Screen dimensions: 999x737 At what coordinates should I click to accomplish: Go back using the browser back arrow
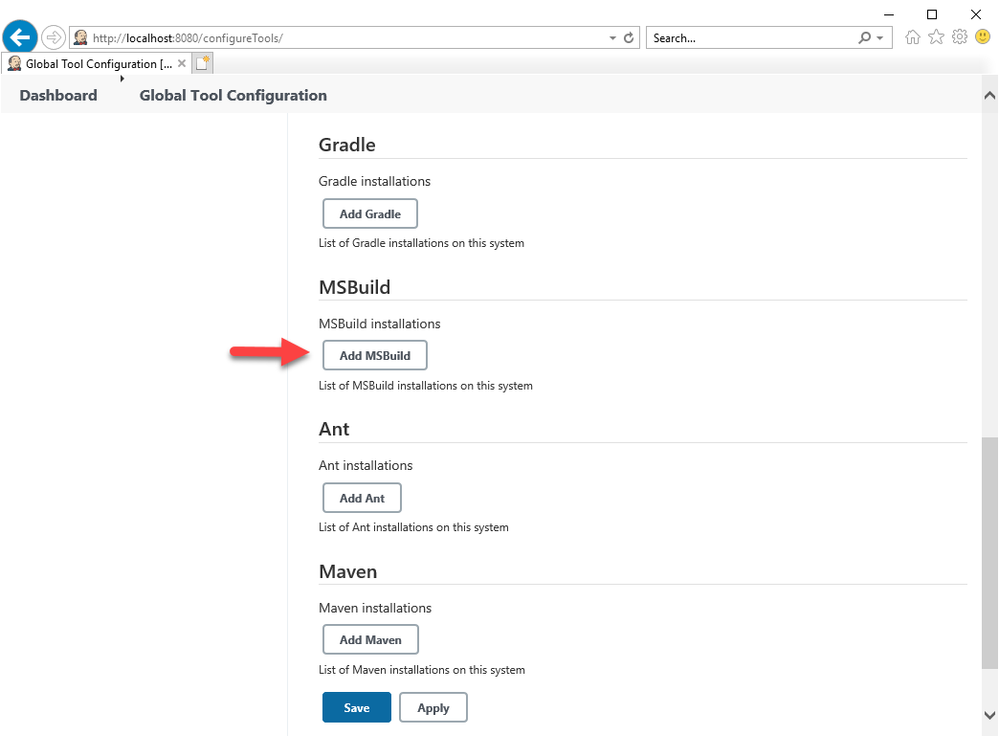pos(20,38)
